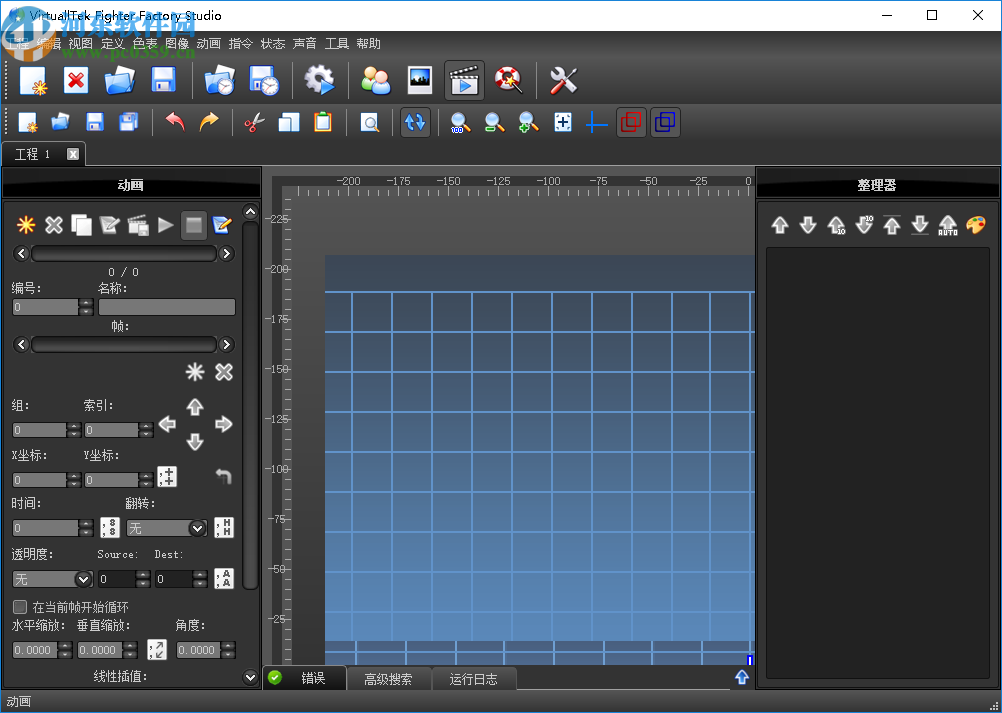1002x713 pixels.
Task: Open the 透明度 transparency dropdown
Action: 52,579
